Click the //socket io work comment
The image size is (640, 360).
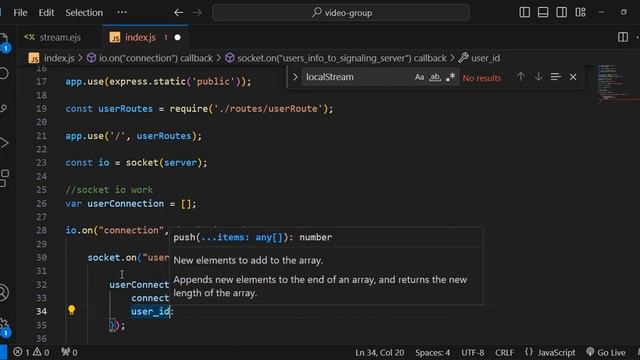109,190
